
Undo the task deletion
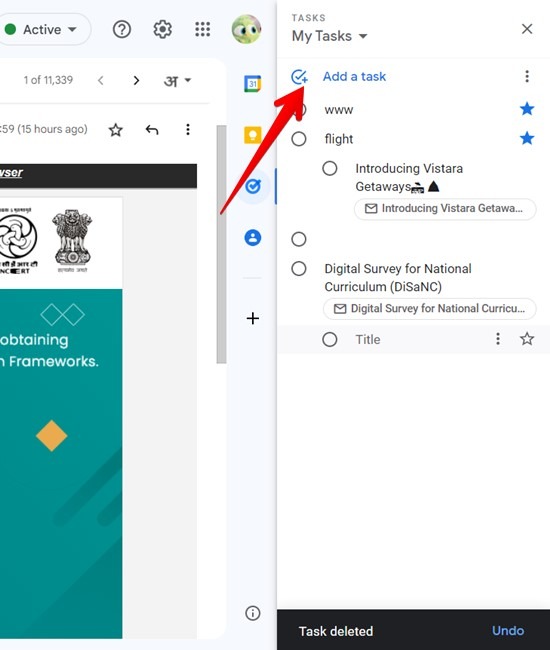click(x=508, y=631)
